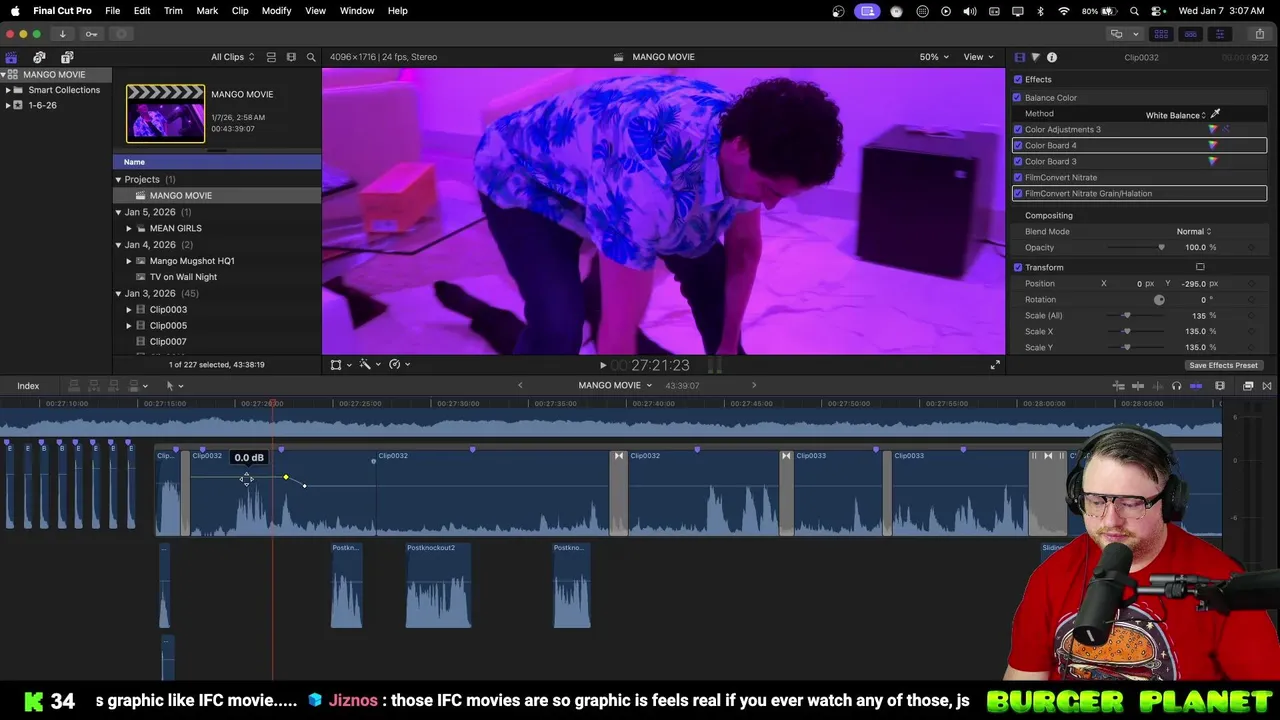Disable the Transform checkbox

tap(1018, 267)
